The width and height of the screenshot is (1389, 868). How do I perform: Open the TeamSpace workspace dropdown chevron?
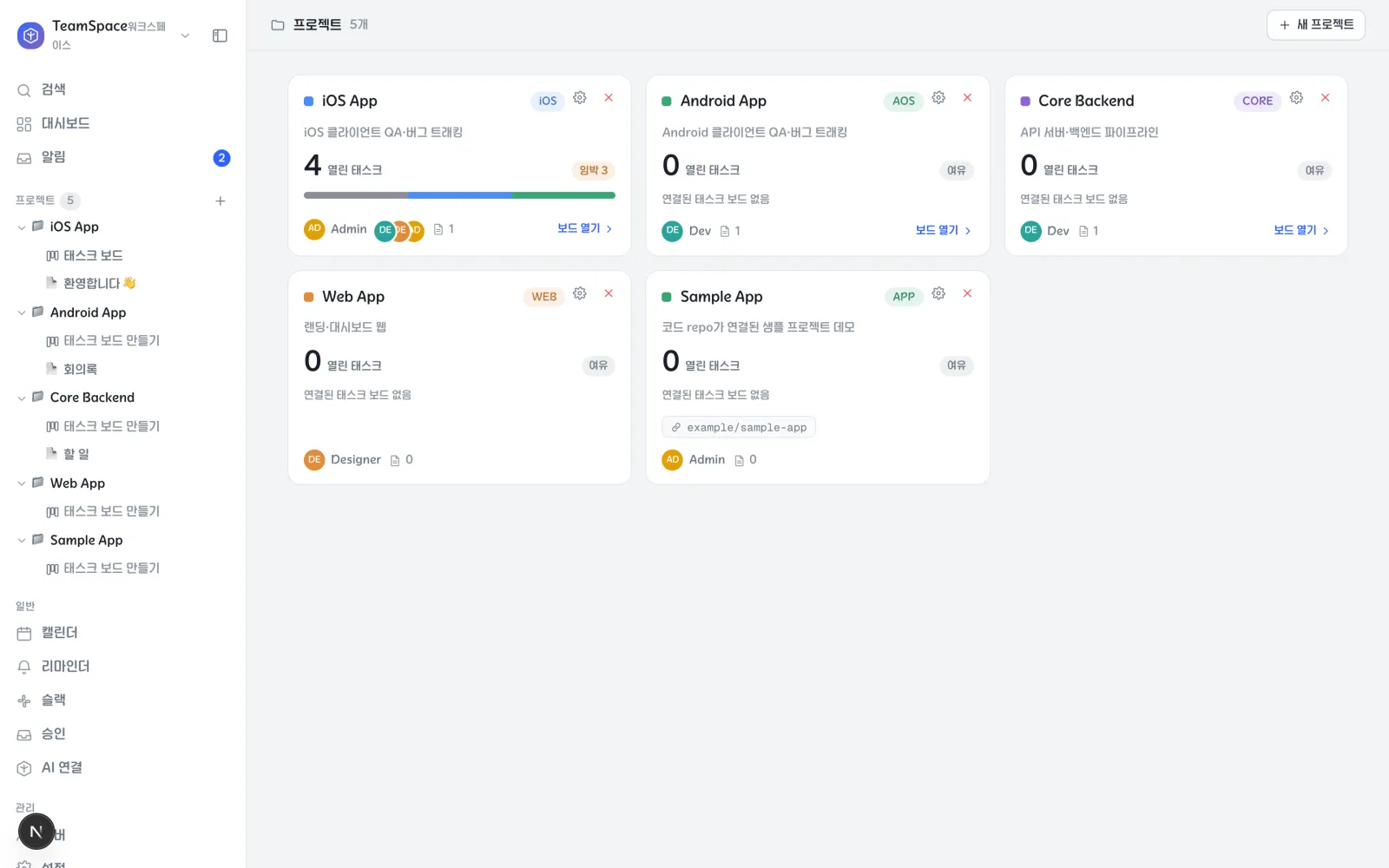(x=185, y=36)
